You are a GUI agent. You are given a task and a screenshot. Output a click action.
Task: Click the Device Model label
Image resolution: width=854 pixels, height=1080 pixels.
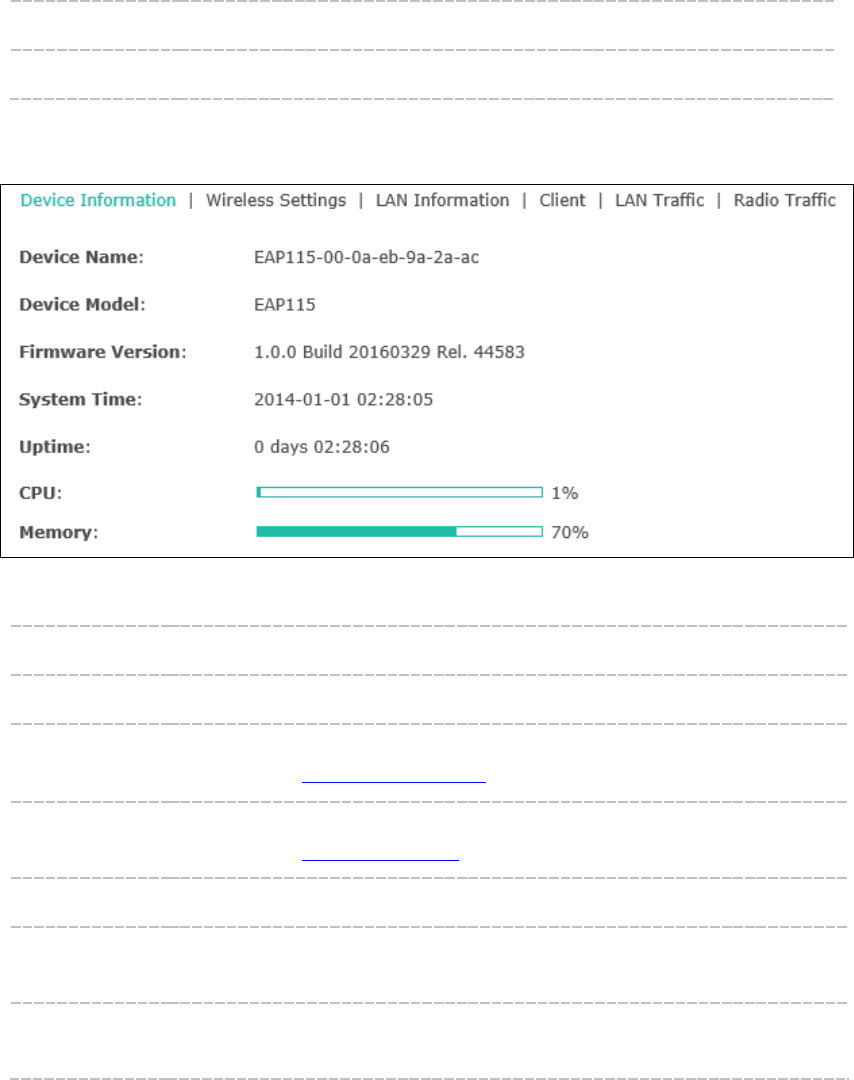tap(82, 304)
